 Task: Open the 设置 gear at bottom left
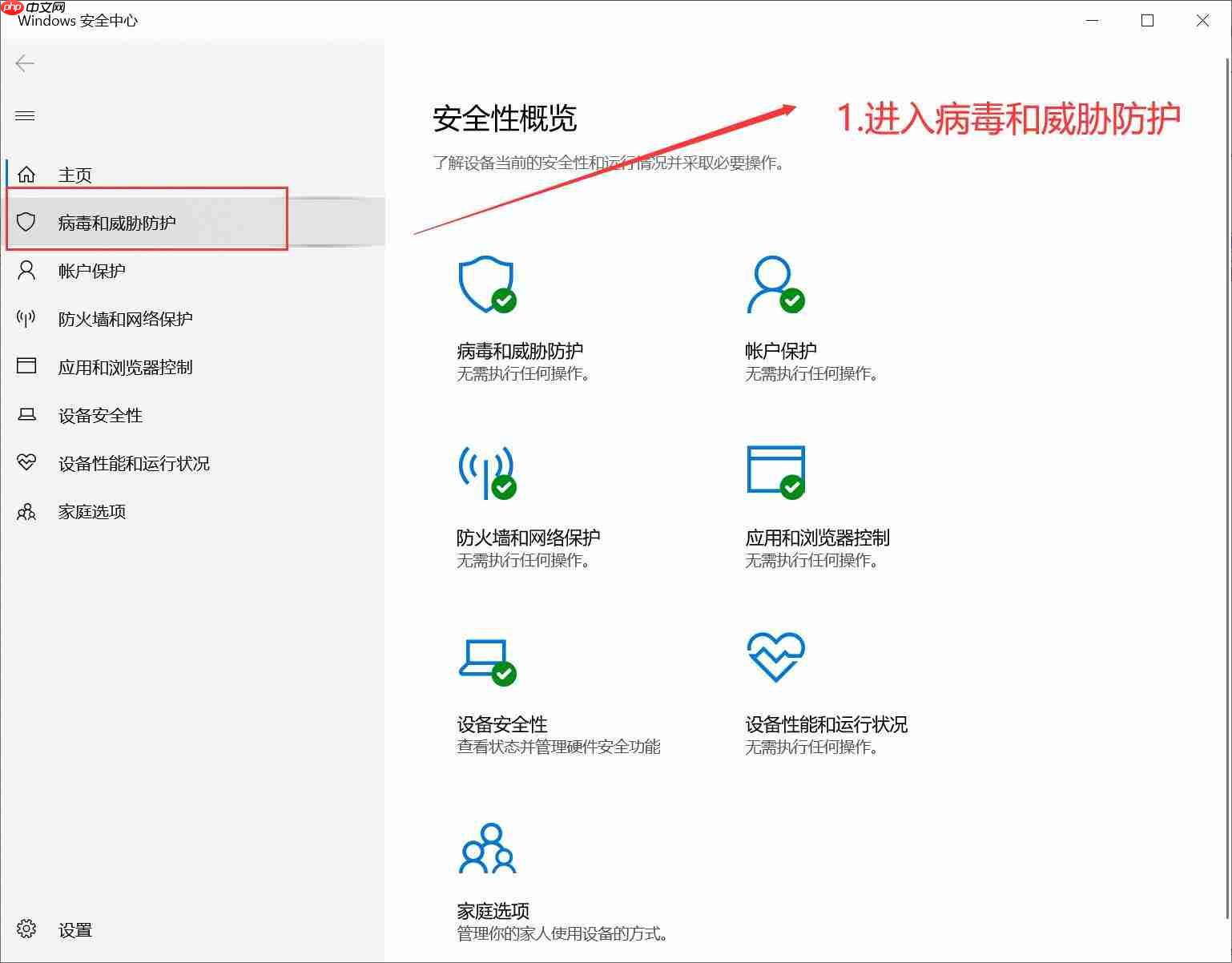click(x=26, y=929)
